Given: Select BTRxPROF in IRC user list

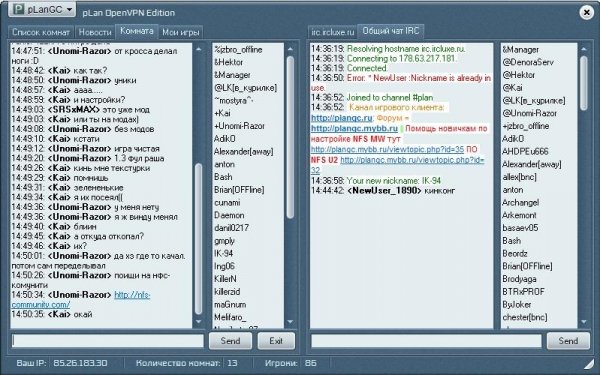Looking at the screenshot, I should coord(523,292).
